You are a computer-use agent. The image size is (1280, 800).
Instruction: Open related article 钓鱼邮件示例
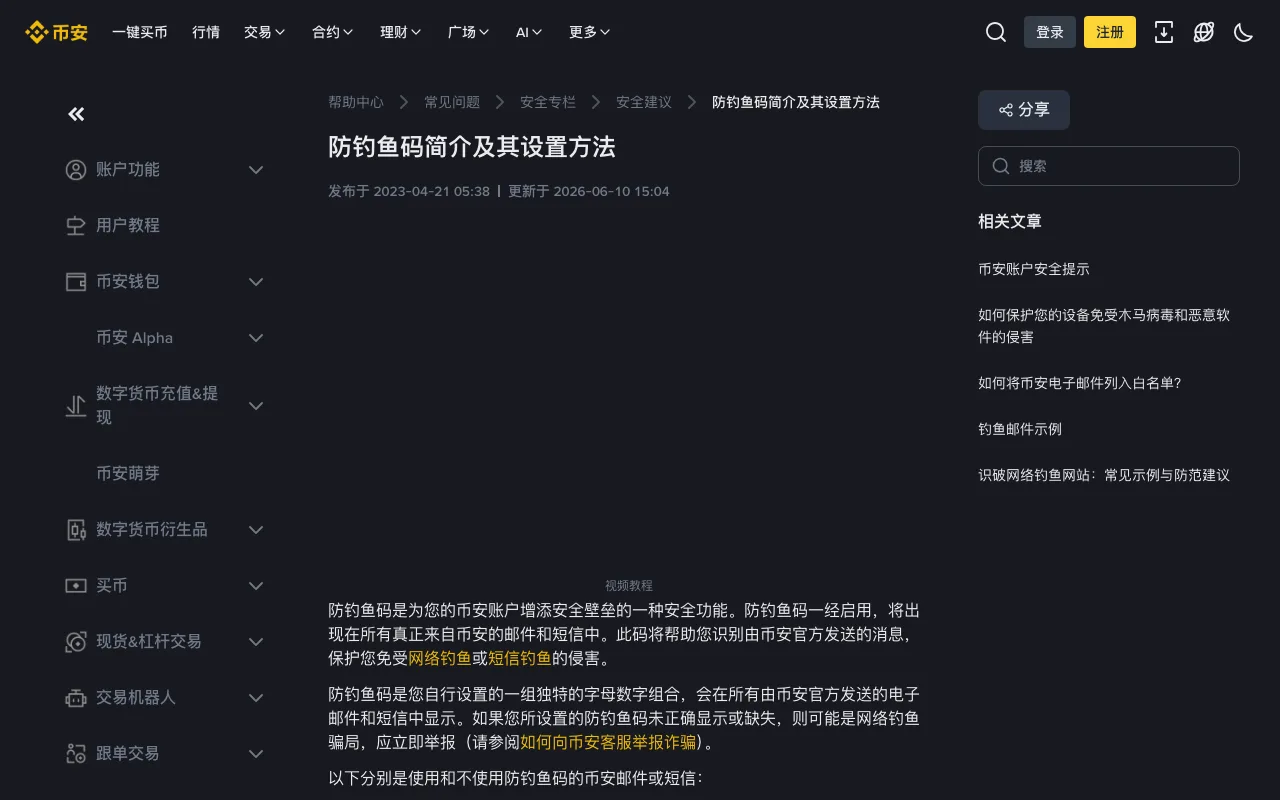1020,429
